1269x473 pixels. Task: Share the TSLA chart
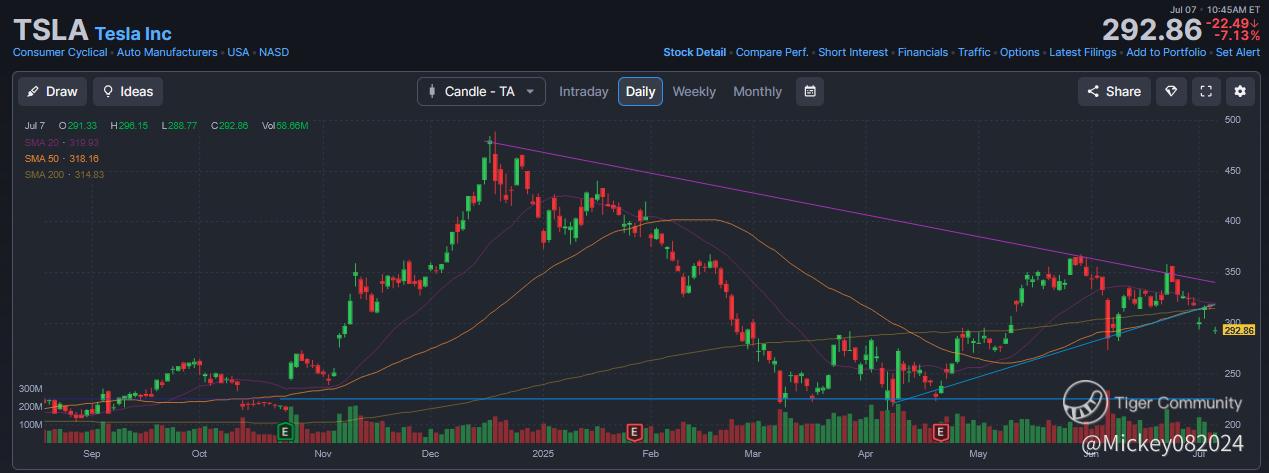[x=1114, y=91]
